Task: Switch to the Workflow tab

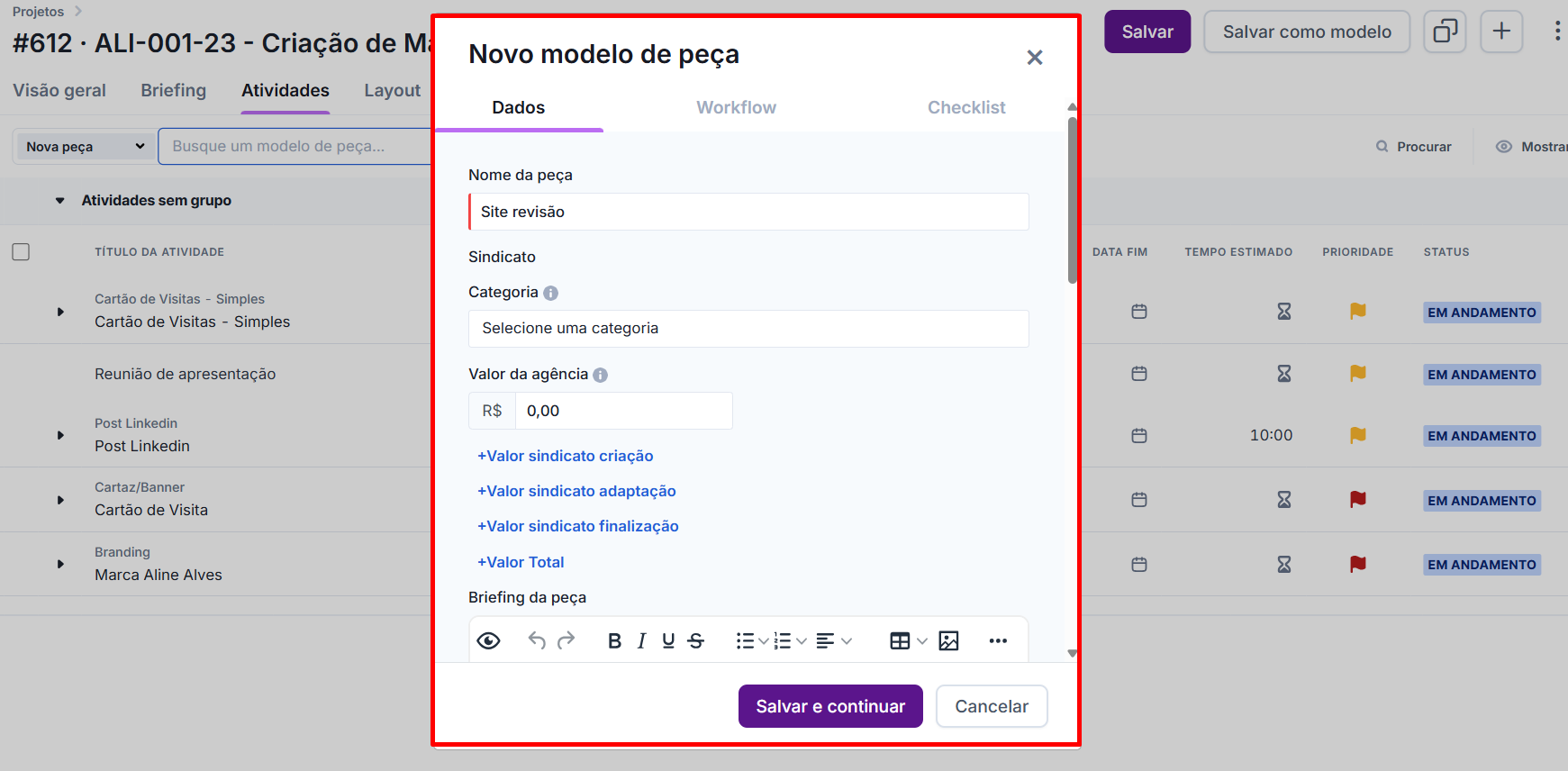Action: point(736,108)
